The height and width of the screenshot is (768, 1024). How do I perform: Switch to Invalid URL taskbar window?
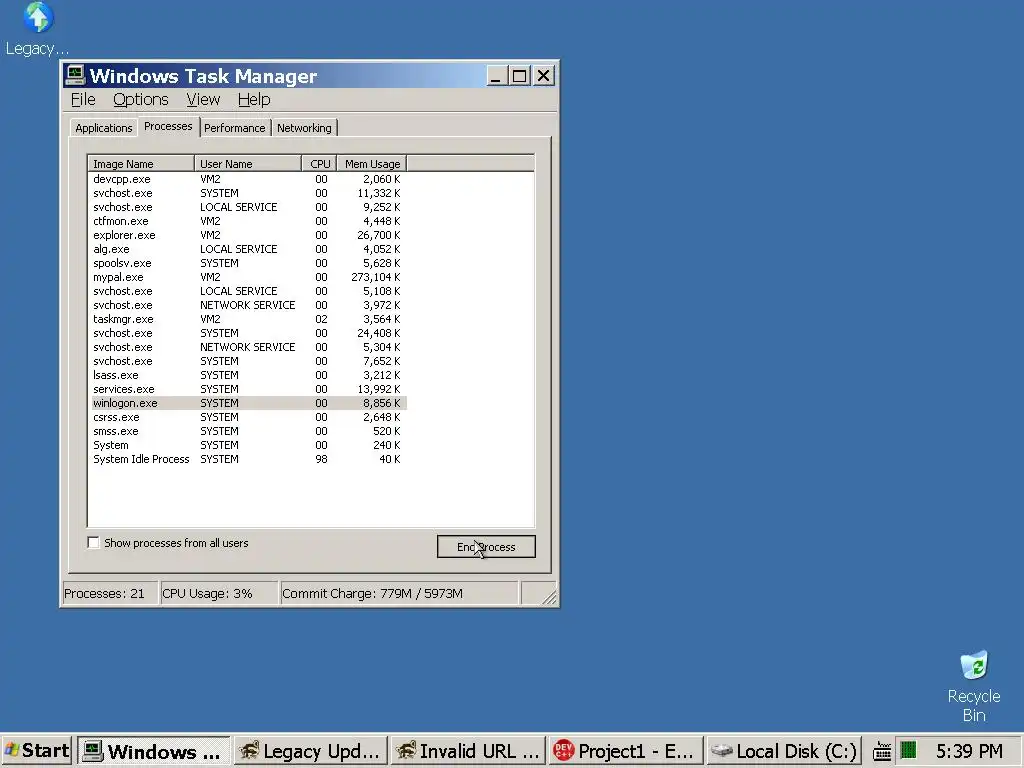coord(468,751)
